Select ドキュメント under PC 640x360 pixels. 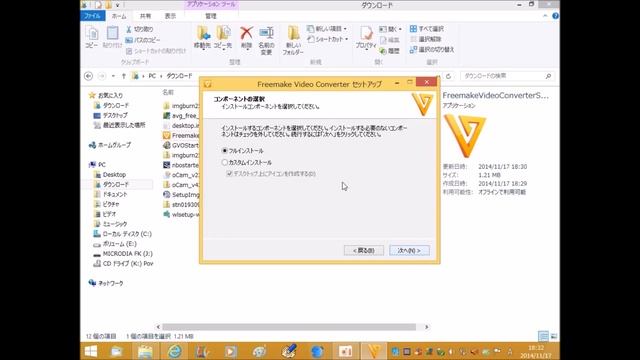point(110,194)
